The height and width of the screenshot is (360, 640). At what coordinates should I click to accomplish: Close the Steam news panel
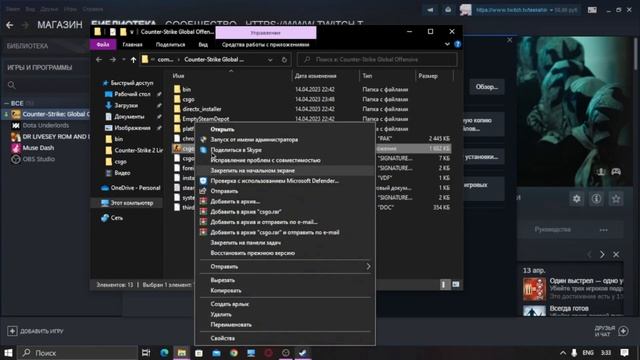[x=616, y=255]
